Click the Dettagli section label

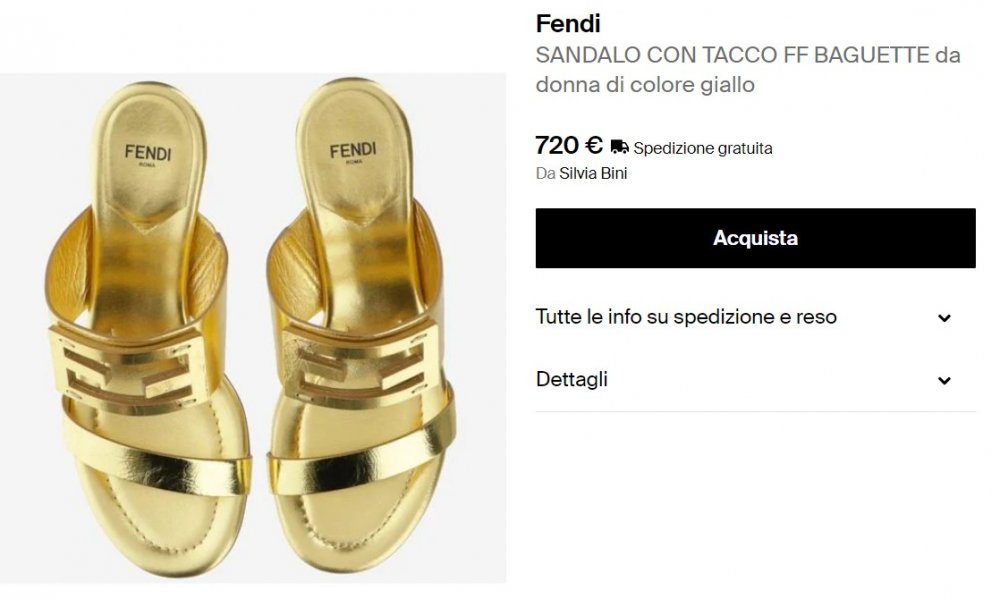(572, 380)
